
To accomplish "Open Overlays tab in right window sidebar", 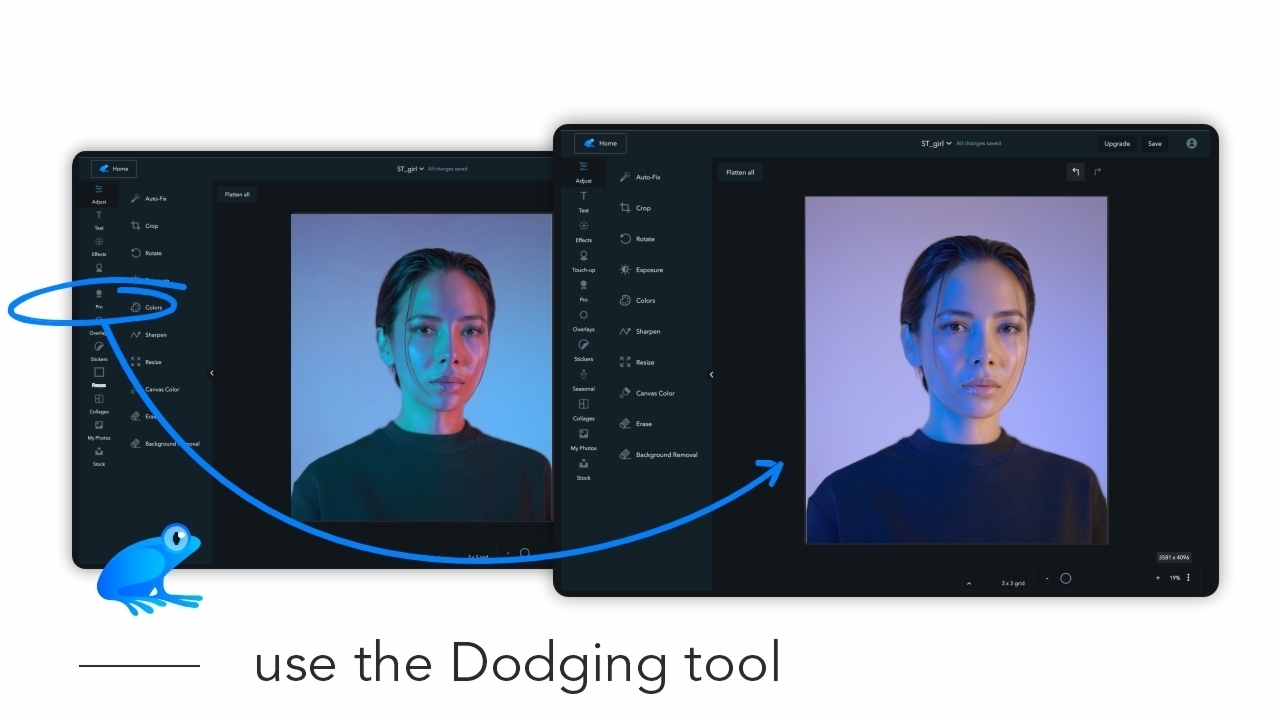I will [x=583, y=321].
